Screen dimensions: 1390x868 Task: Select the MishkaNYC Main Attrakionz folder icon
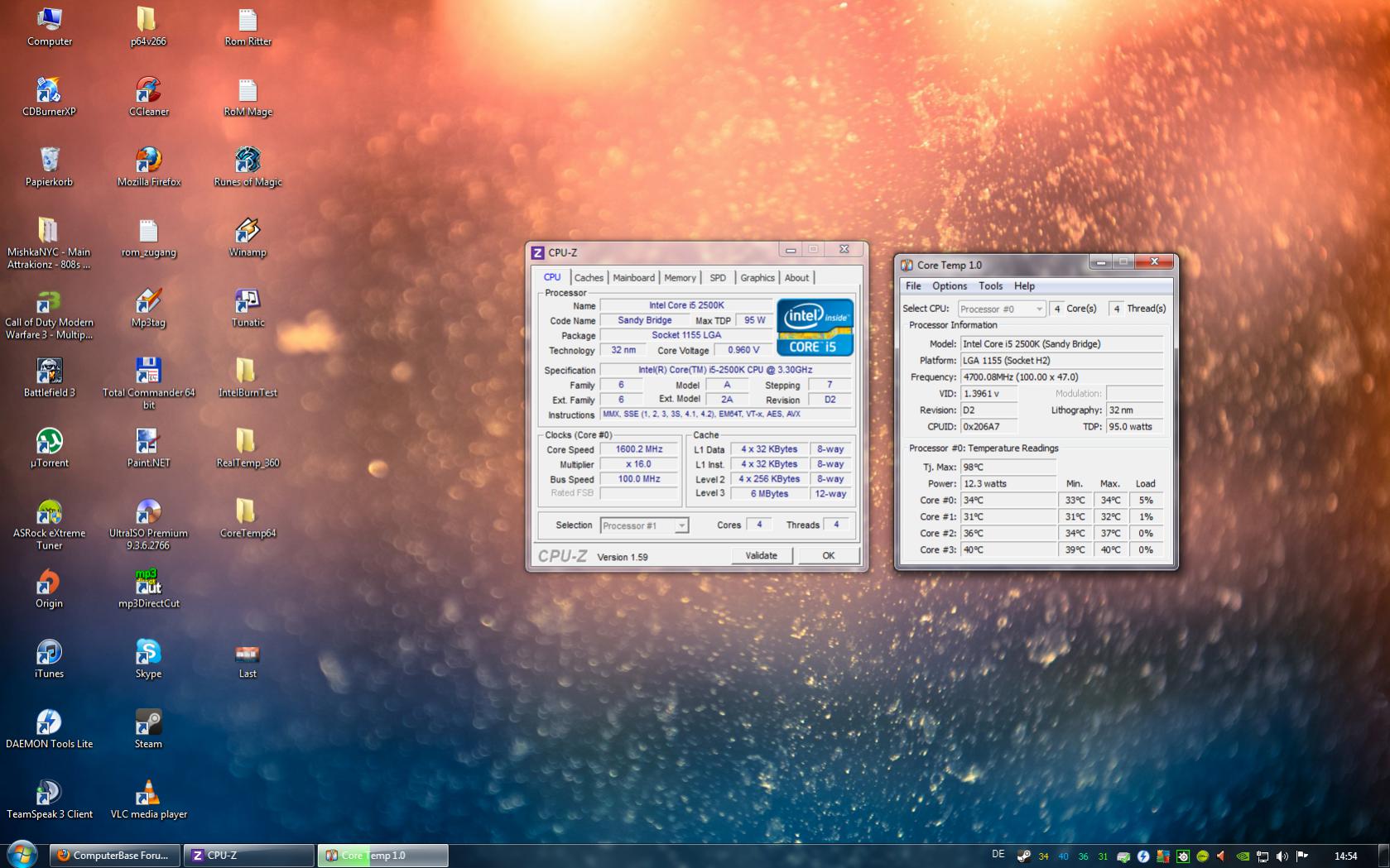tap(50, 243)
